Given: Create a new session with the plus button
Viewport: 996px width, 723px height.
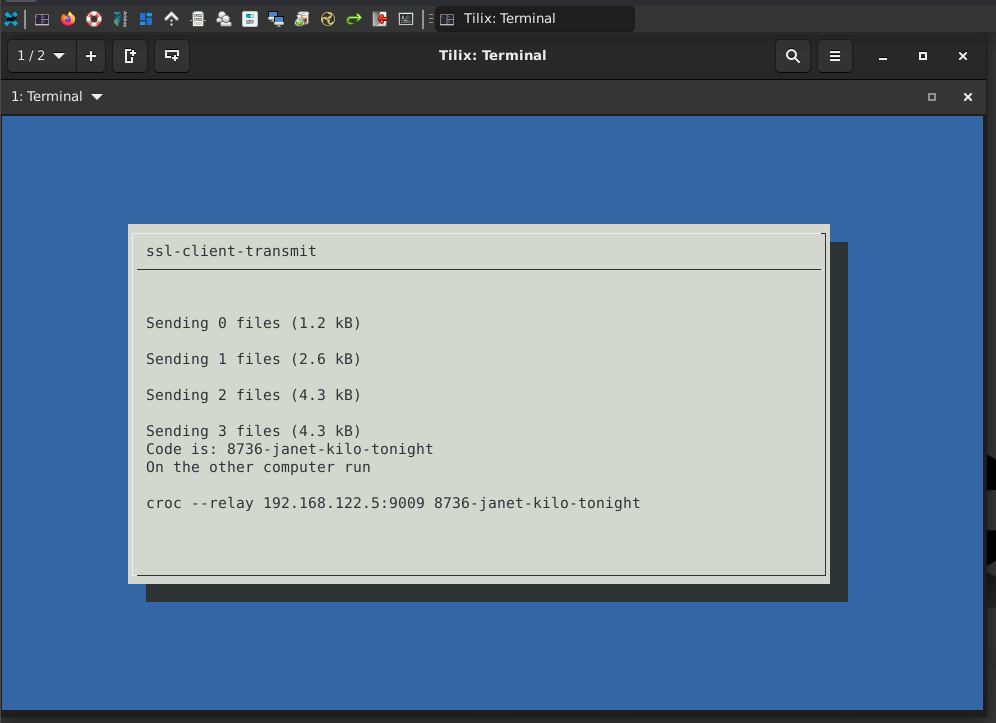Looking at the screenshot, I should 90,56.
